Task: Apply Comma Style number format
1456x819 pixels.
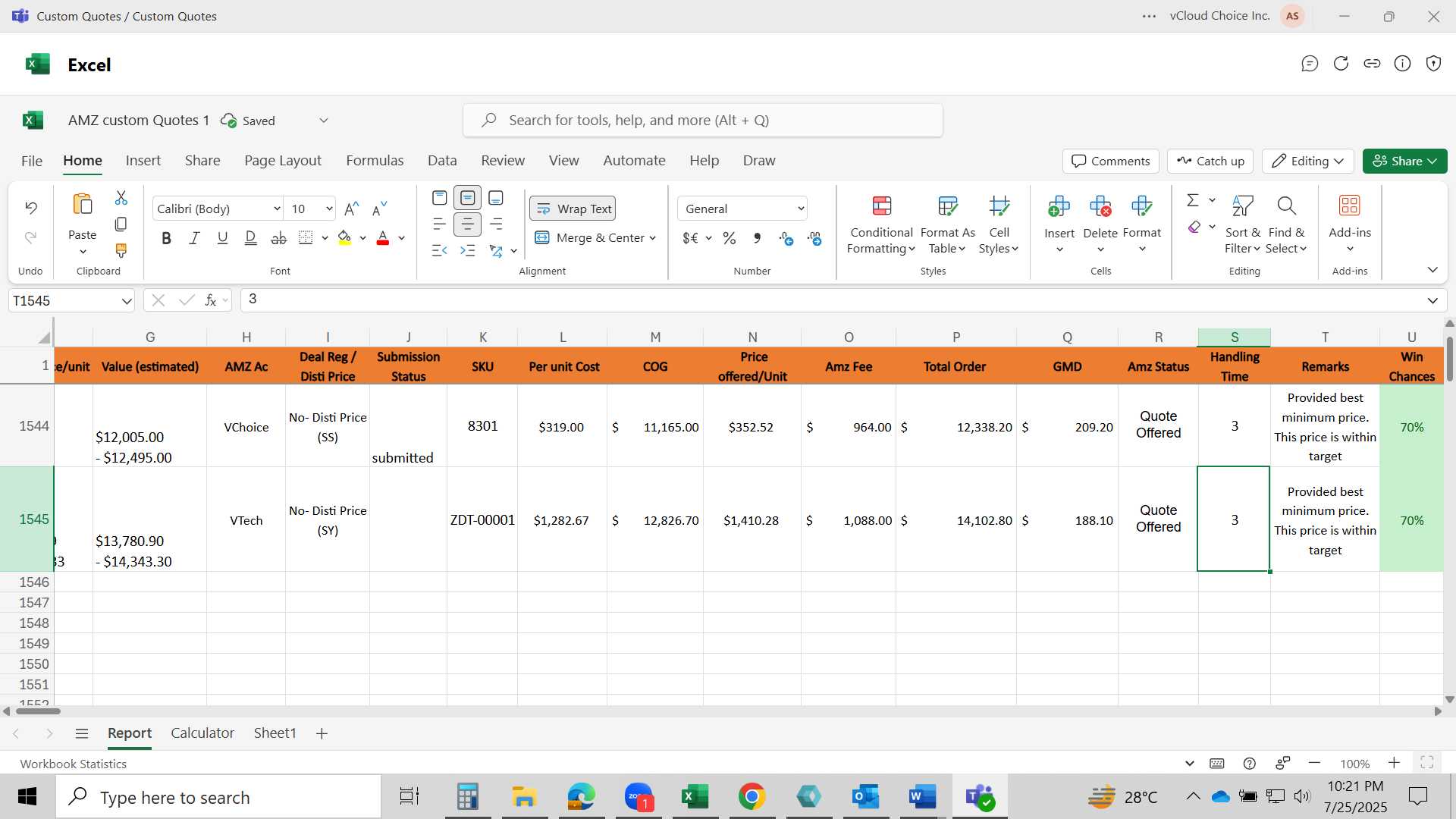Action: click(757, 238)
